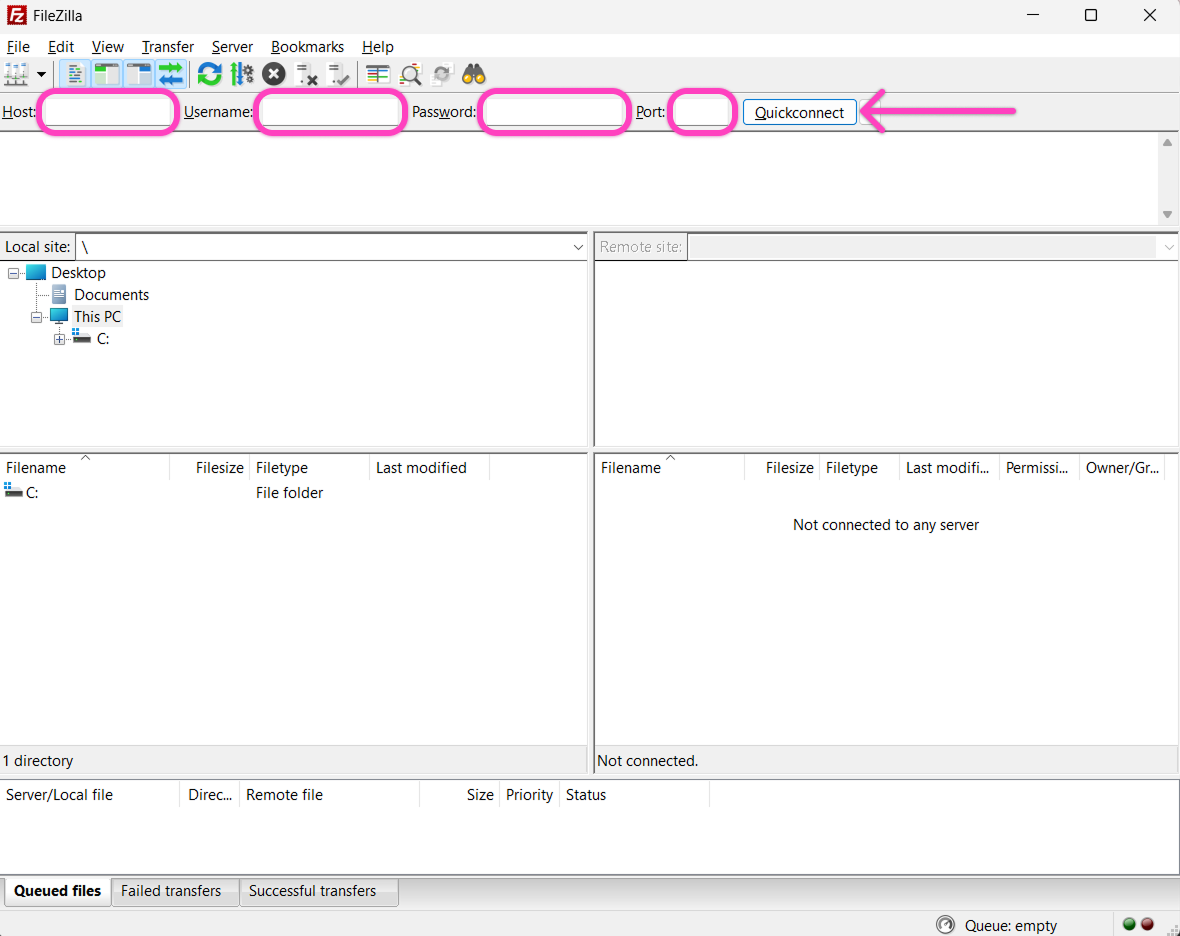Focus the Host input field
The height and width of the screenshot is (936, 1180).
(x=108, y=112)
